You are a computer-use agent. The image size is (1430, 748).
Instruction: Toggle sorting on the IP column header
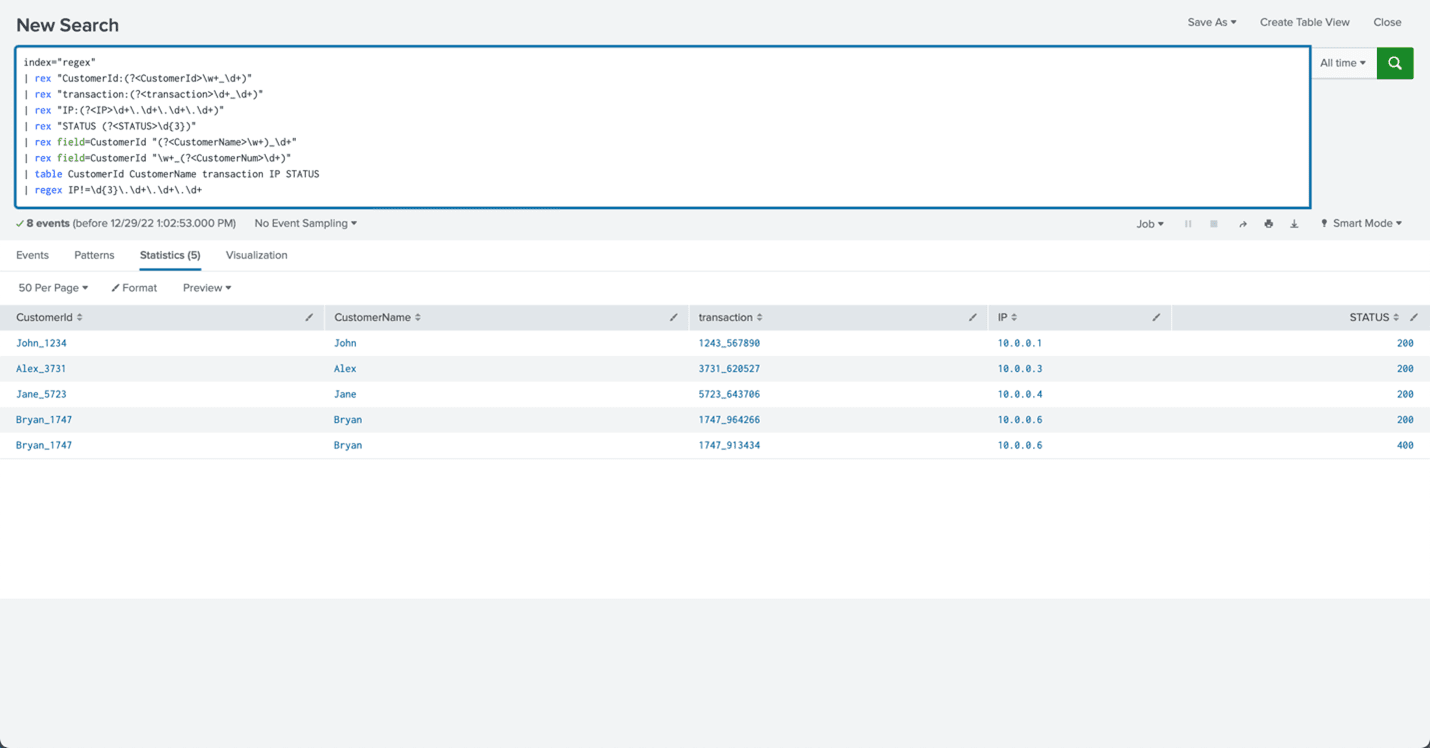tap(1007, 318)
